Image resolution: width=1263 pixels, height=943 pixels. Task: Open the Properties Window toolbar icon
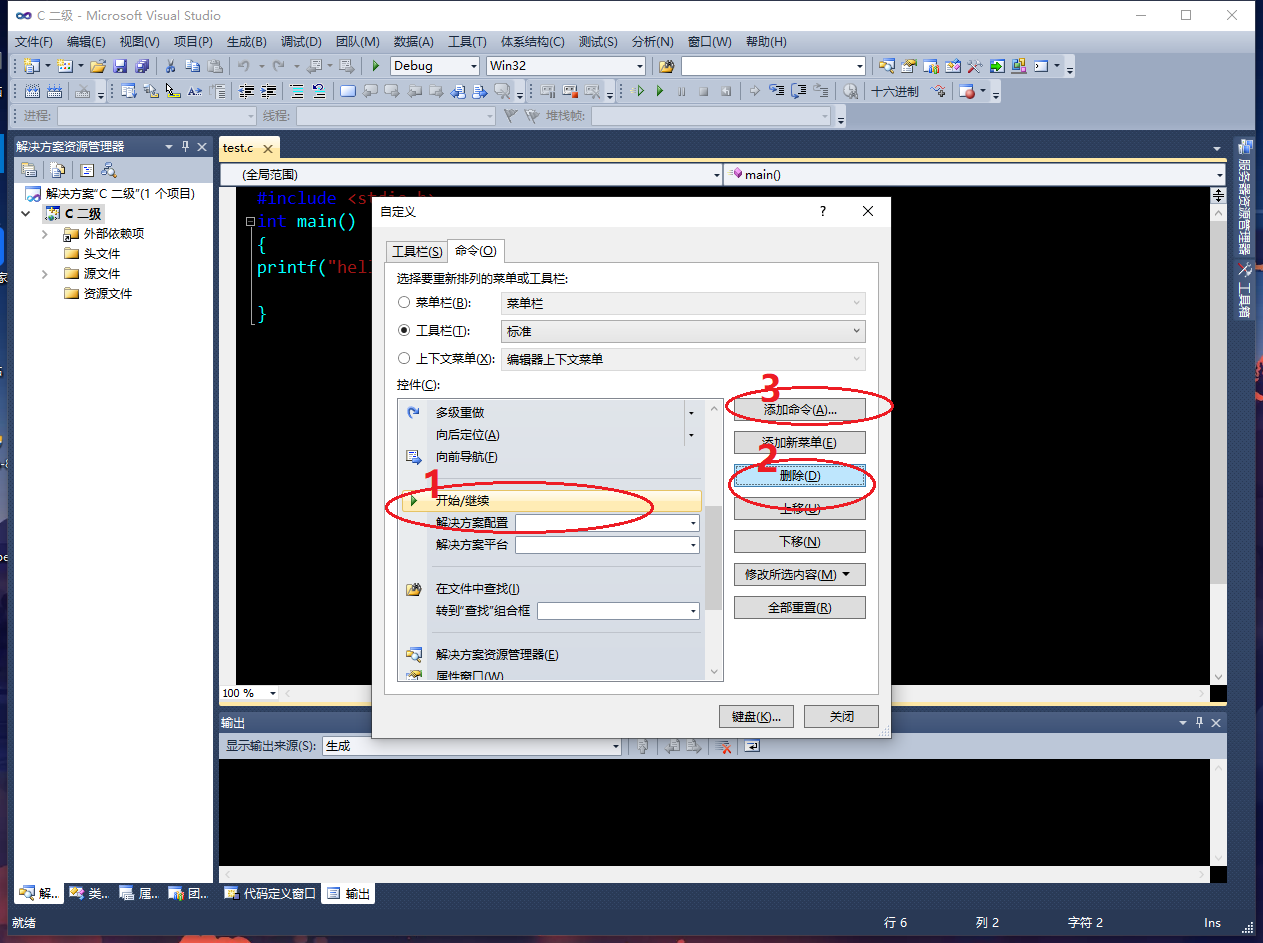pyautogui.click(x=908, y=66)
